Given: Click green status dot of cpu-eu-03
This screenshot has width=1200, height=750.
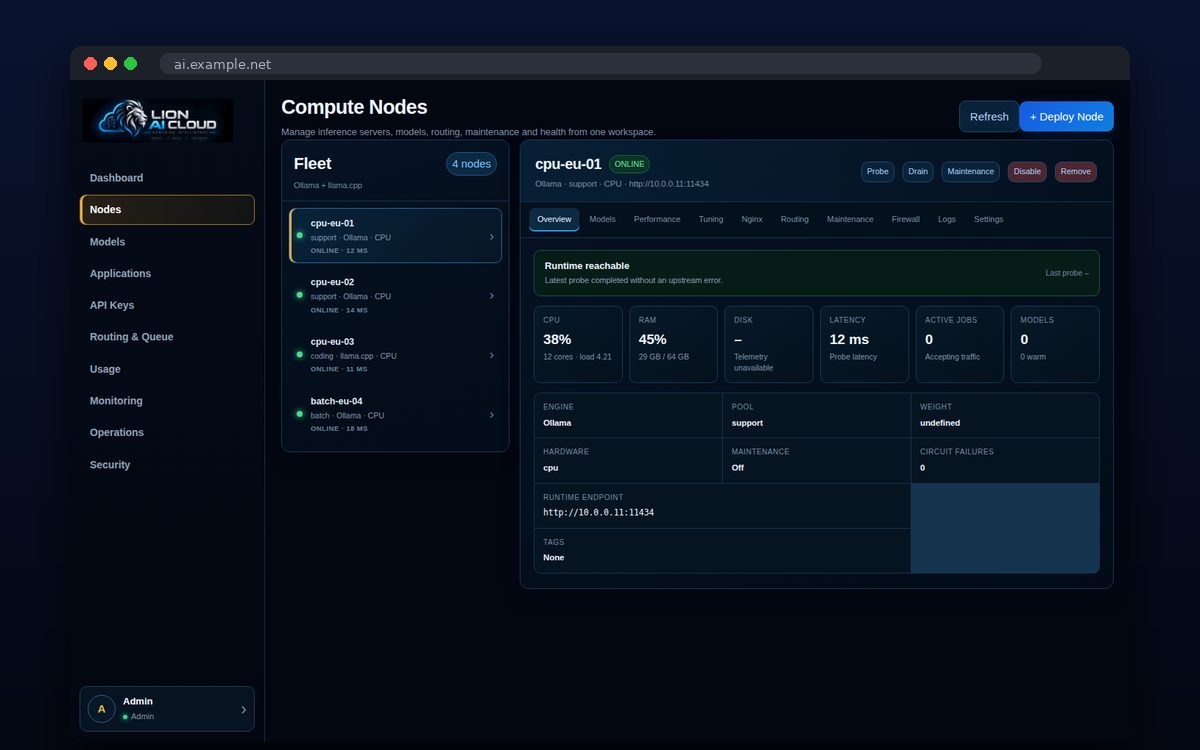Looking at the screenshot, I should point(299,355).
